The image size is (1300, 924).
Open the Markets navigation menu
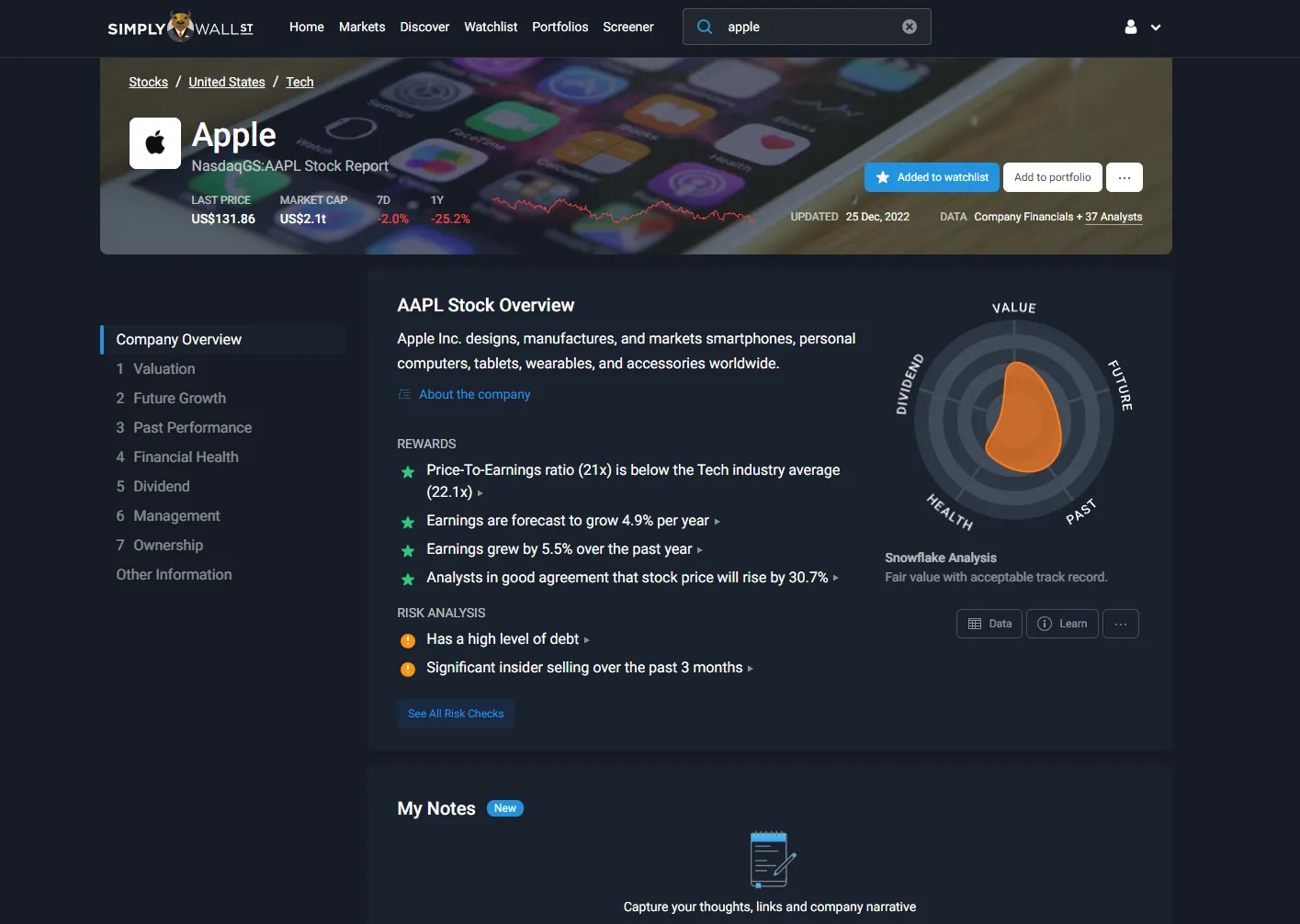(361, 27)
